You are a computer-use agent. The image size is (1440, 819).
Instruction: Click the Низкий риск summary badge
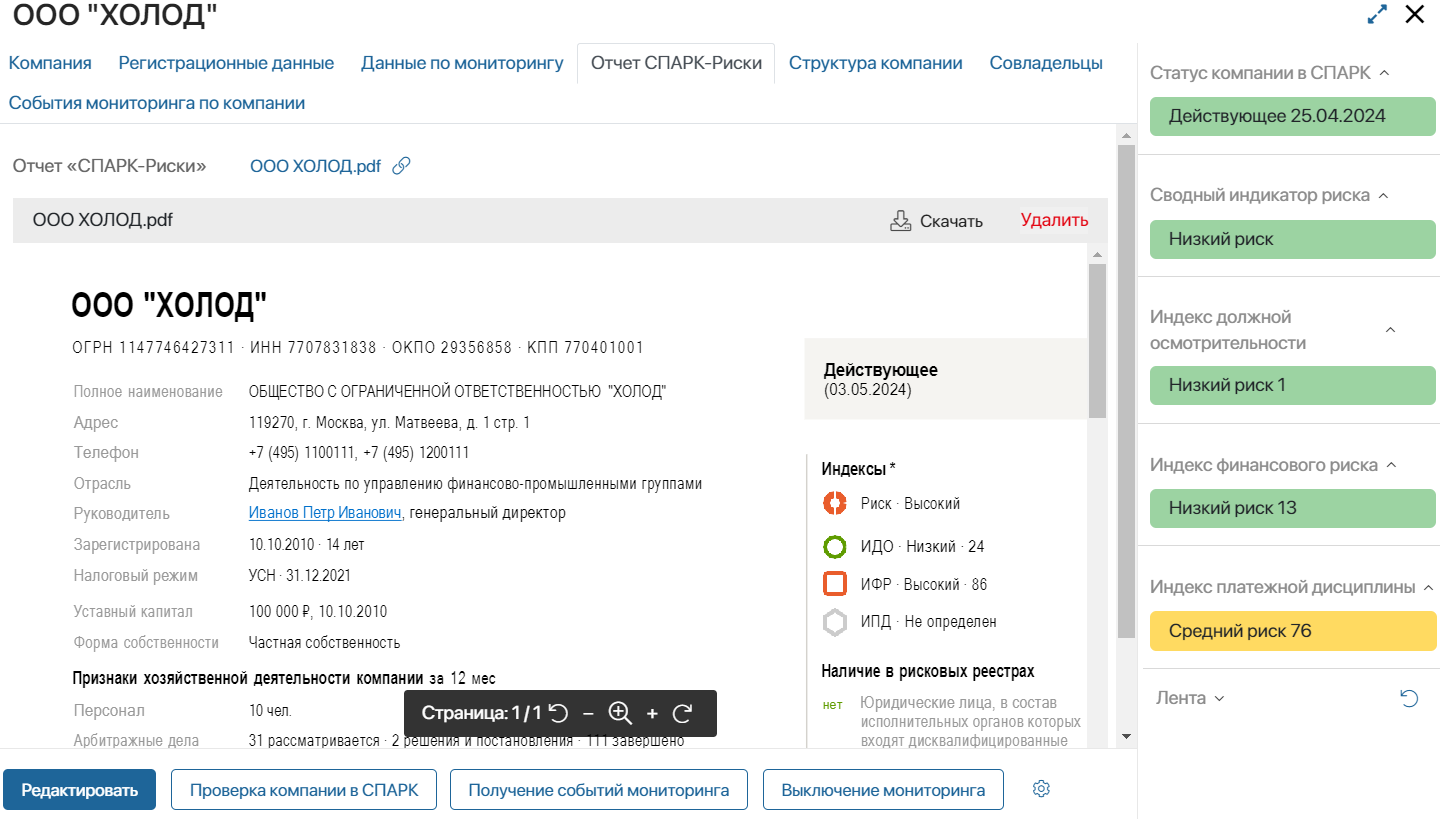click(1293, 239)
